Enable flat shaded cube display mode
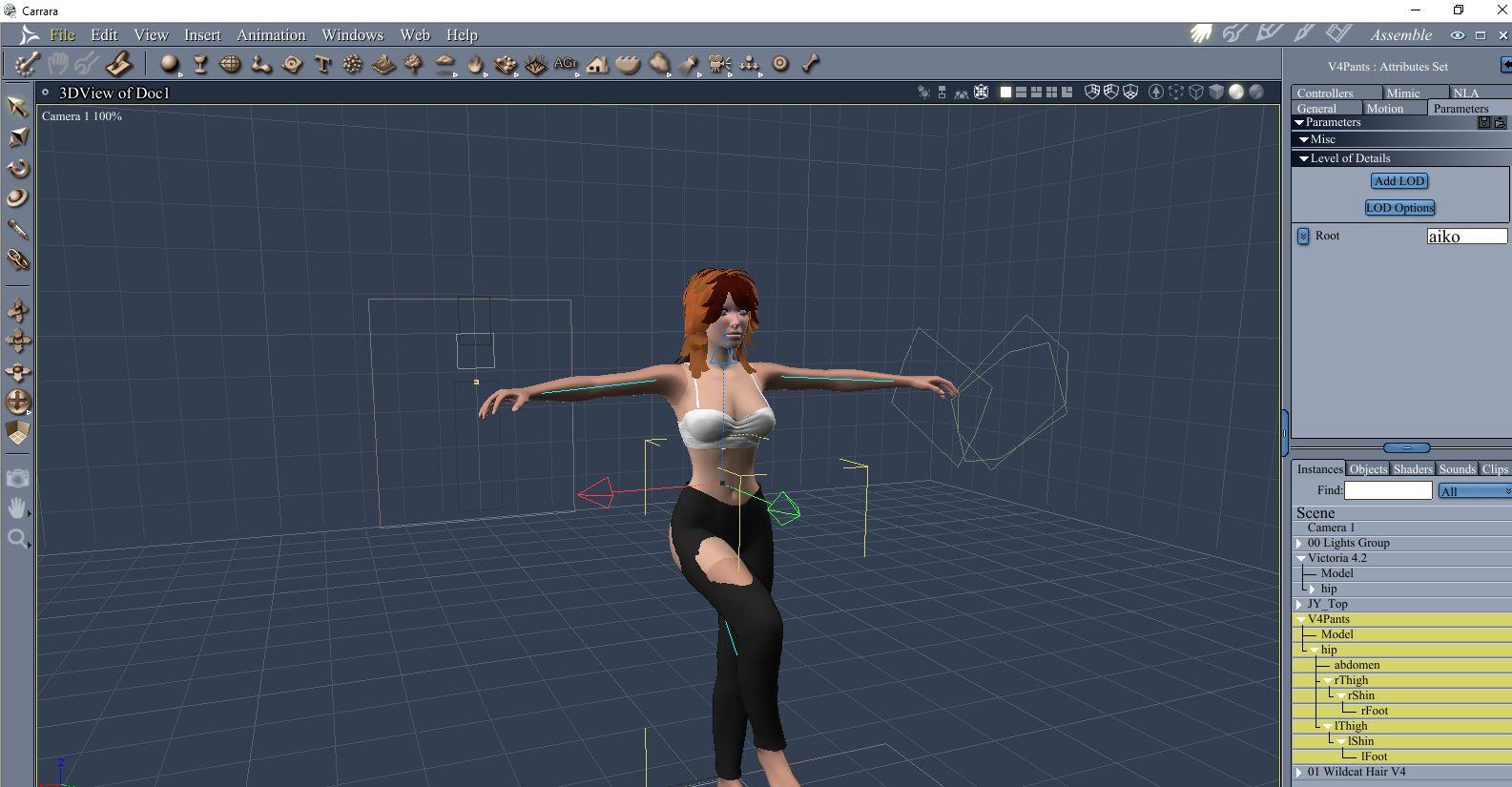The height and width of the screenshot is (787, 1512). [x=1216, y=93]
